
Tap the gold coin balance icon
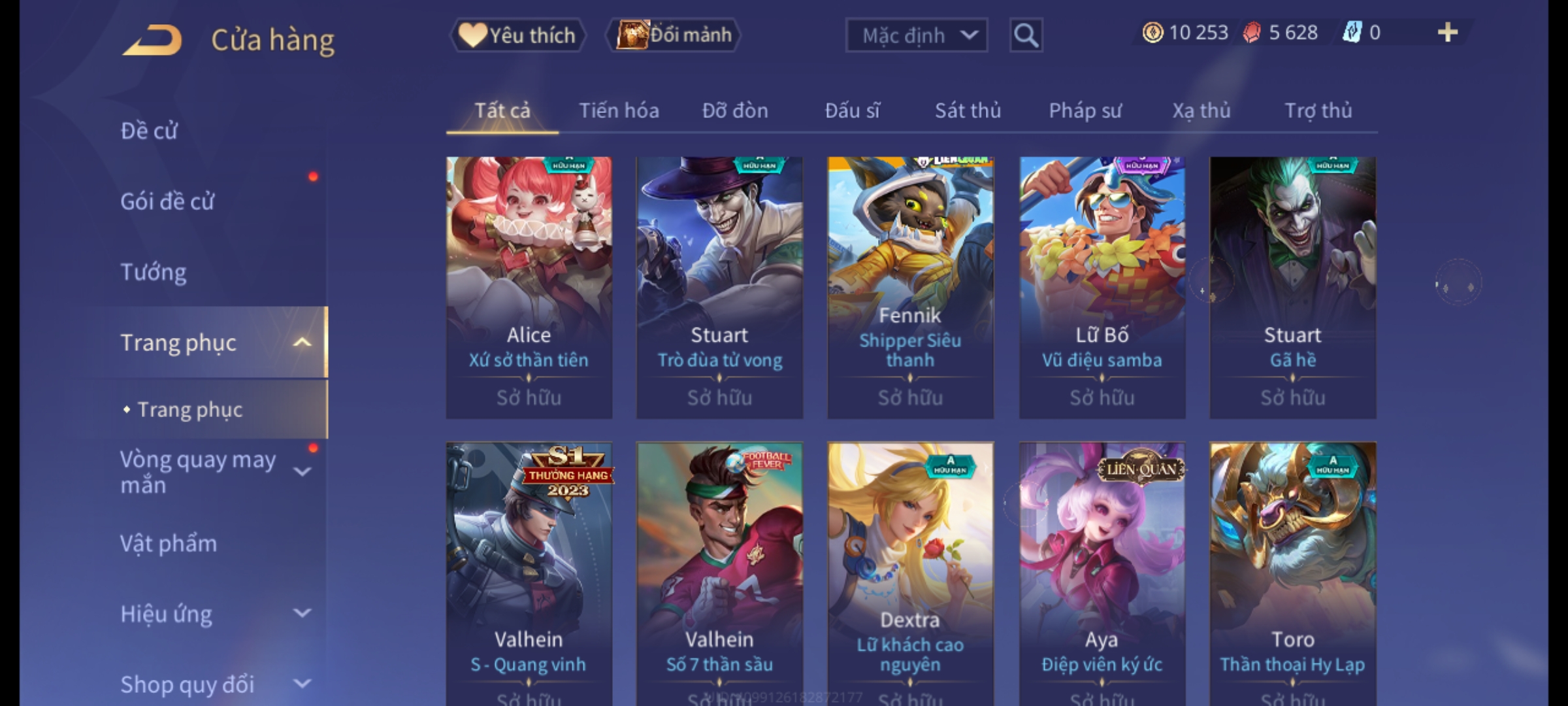[x=1152, y=33]
